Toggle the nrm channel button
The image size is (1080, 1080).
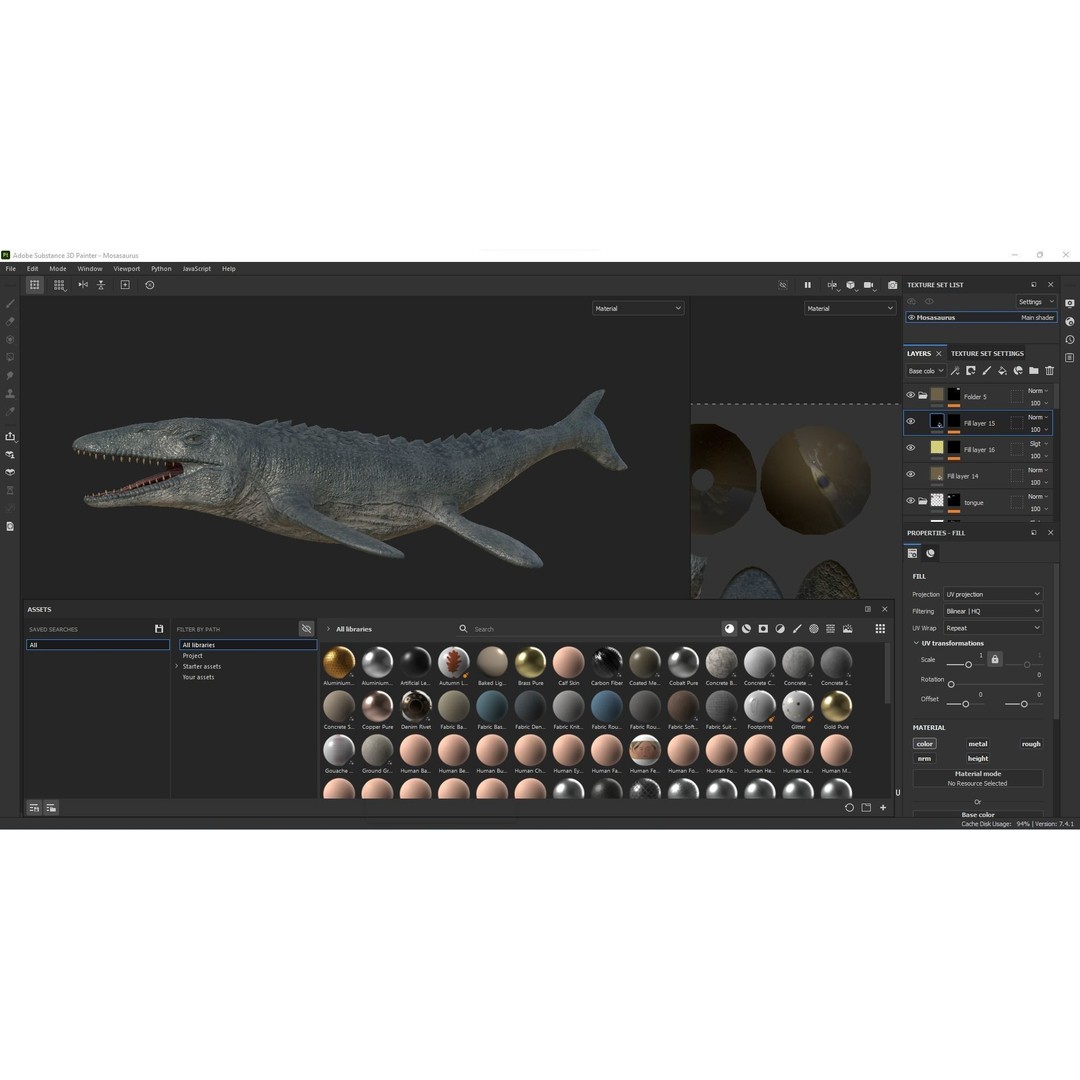[x=924, y=758]
